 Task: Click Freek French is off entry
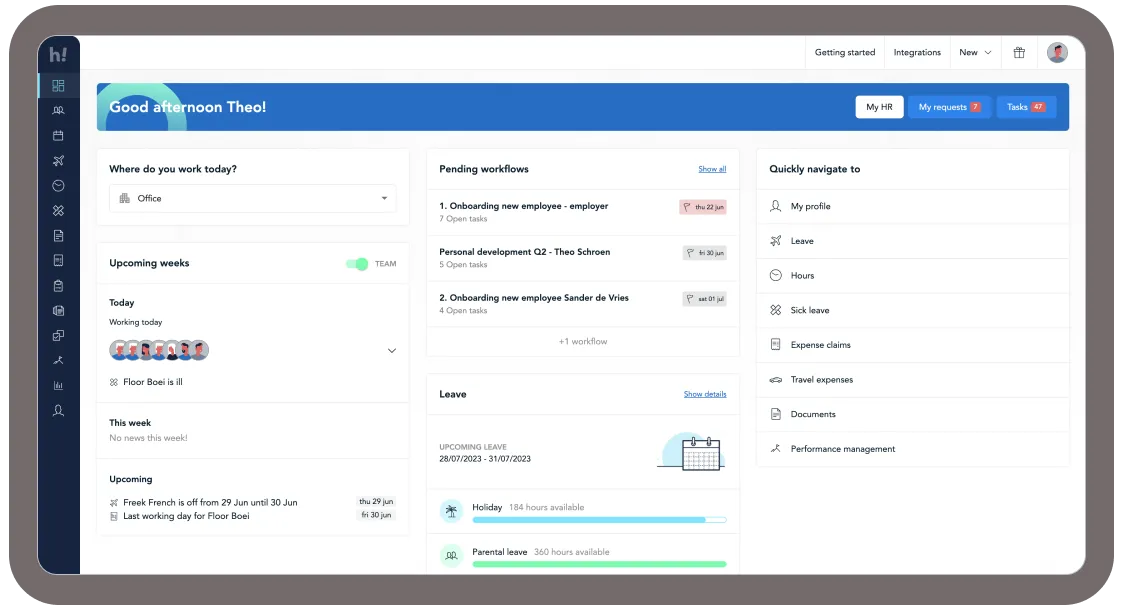click(210, 502)
